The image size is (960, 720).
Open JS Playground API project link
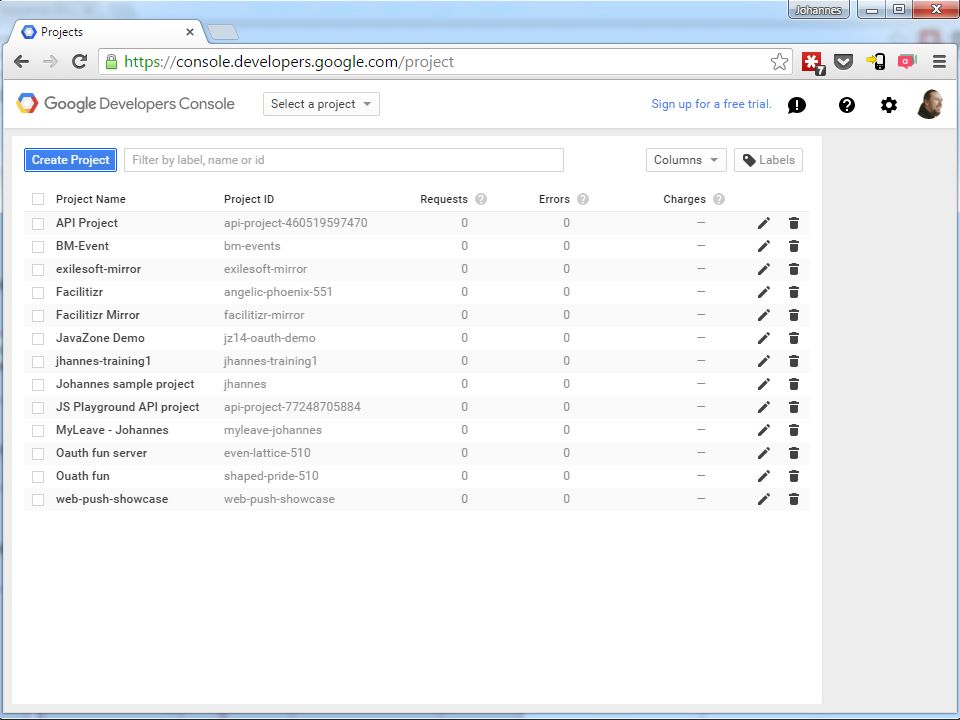click(127, 407)
